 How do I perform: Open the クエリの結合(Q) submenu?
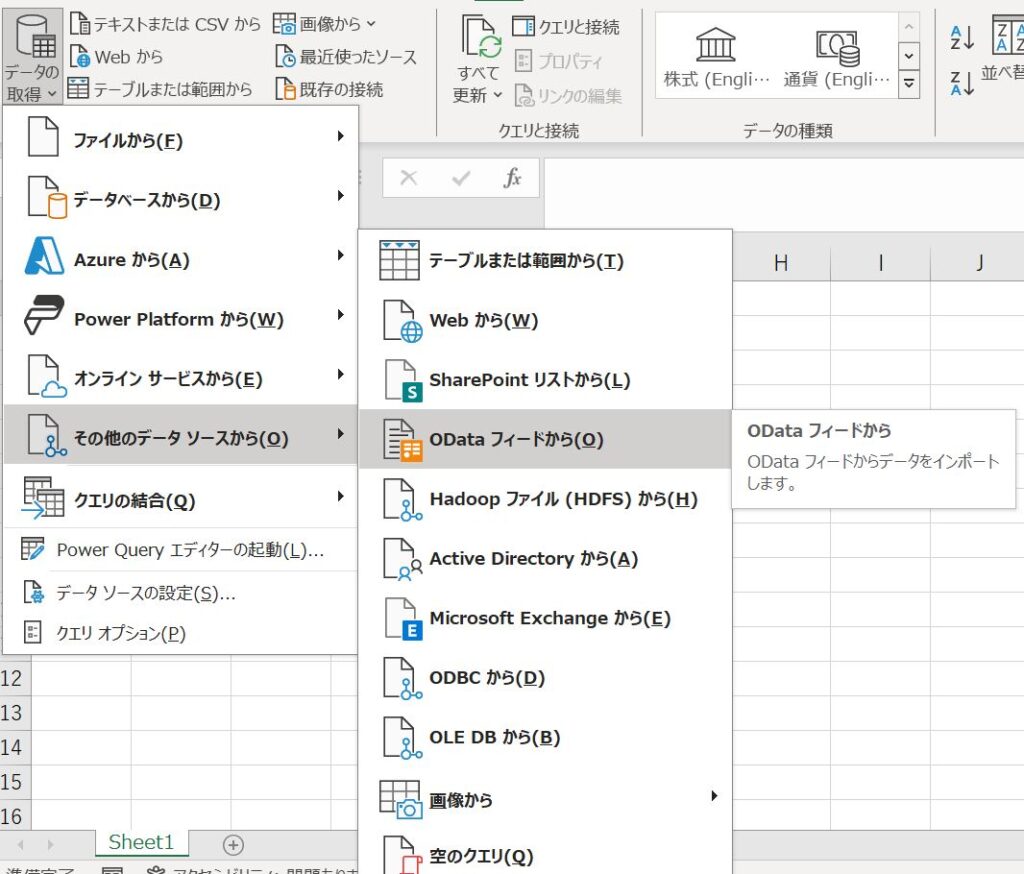pyautogui.click(x=181, y=498)
